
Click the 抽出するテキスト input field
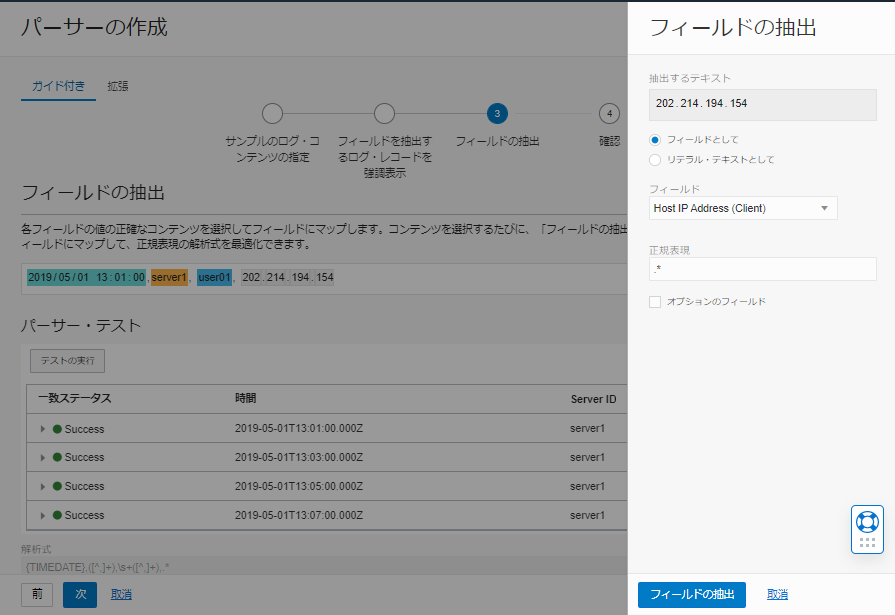click(x=762, y=104)
